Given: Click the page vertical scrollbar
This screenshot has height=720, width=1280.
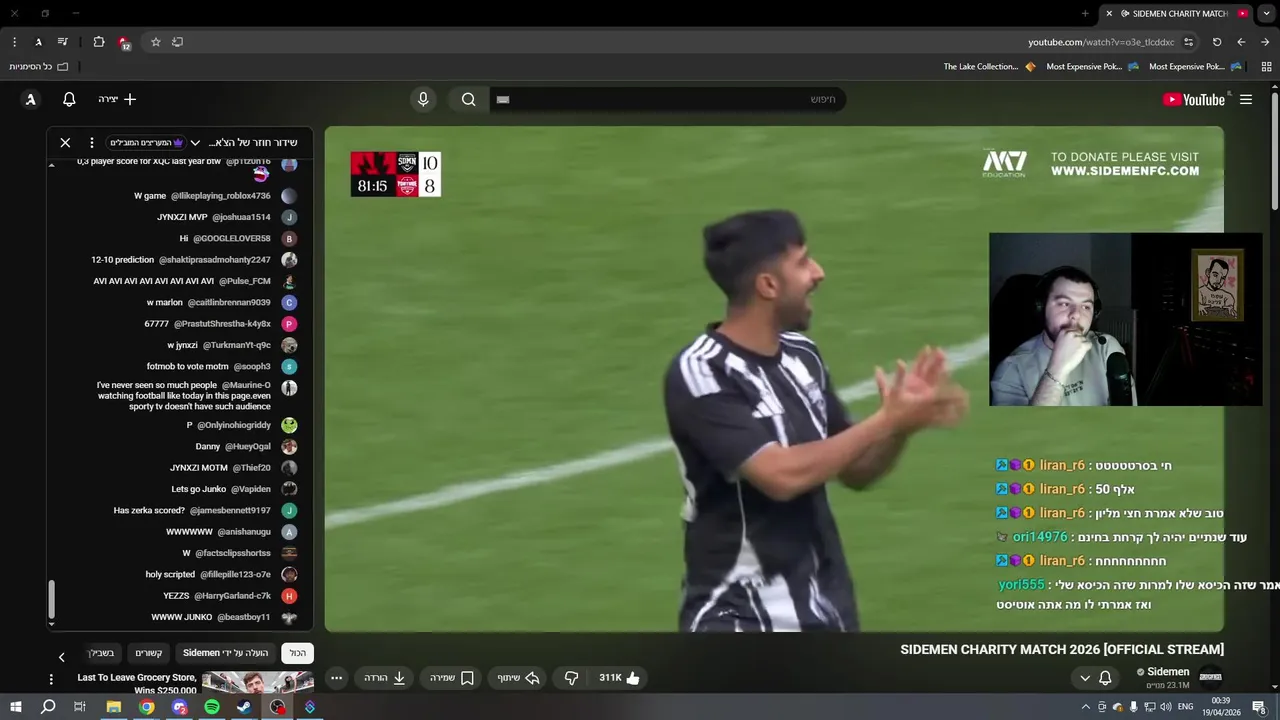Looking at the screenshot, I should (1274, 150).
